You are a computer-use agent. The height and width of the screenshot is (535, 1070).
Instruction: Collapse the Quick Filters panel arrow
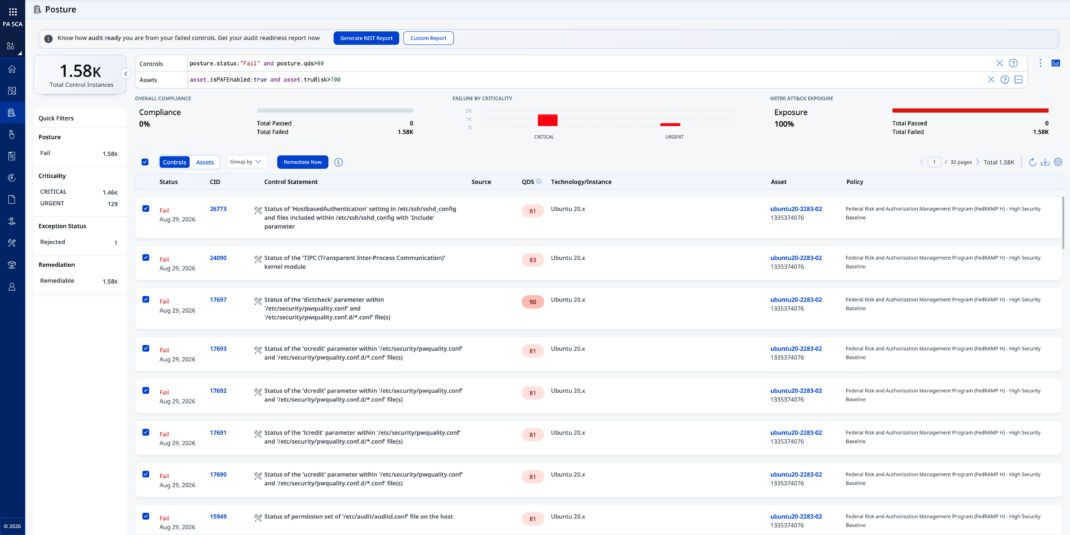[126, 74]
